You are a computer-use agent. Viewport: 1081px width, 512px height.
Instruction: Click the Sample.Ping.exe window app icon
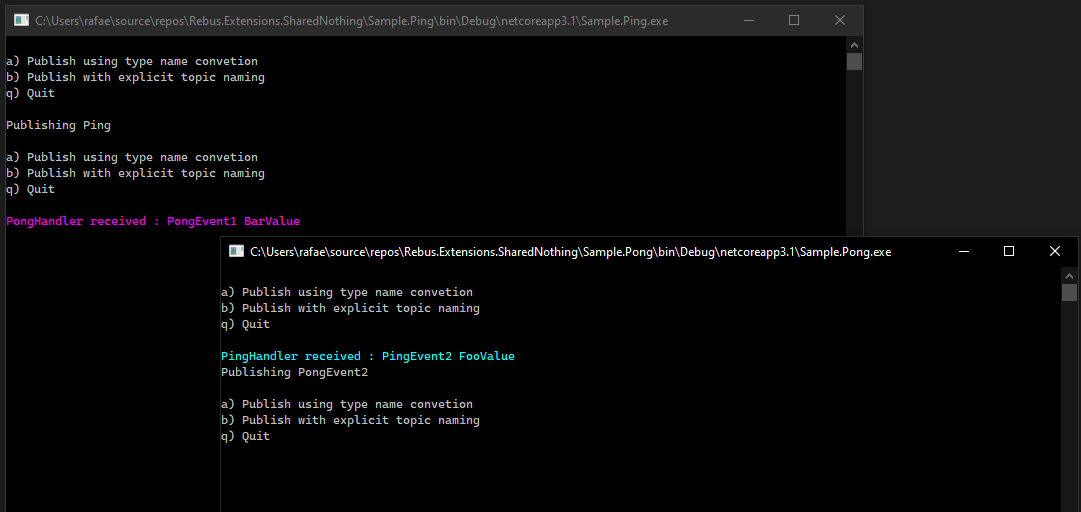22,21
